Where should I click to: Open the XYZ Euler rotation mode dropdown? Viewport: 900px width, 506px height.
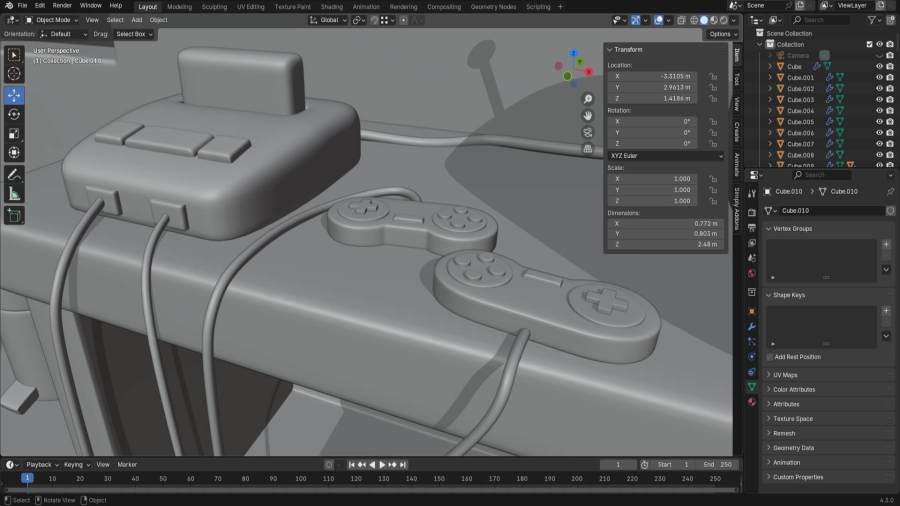tap(666, 156)
